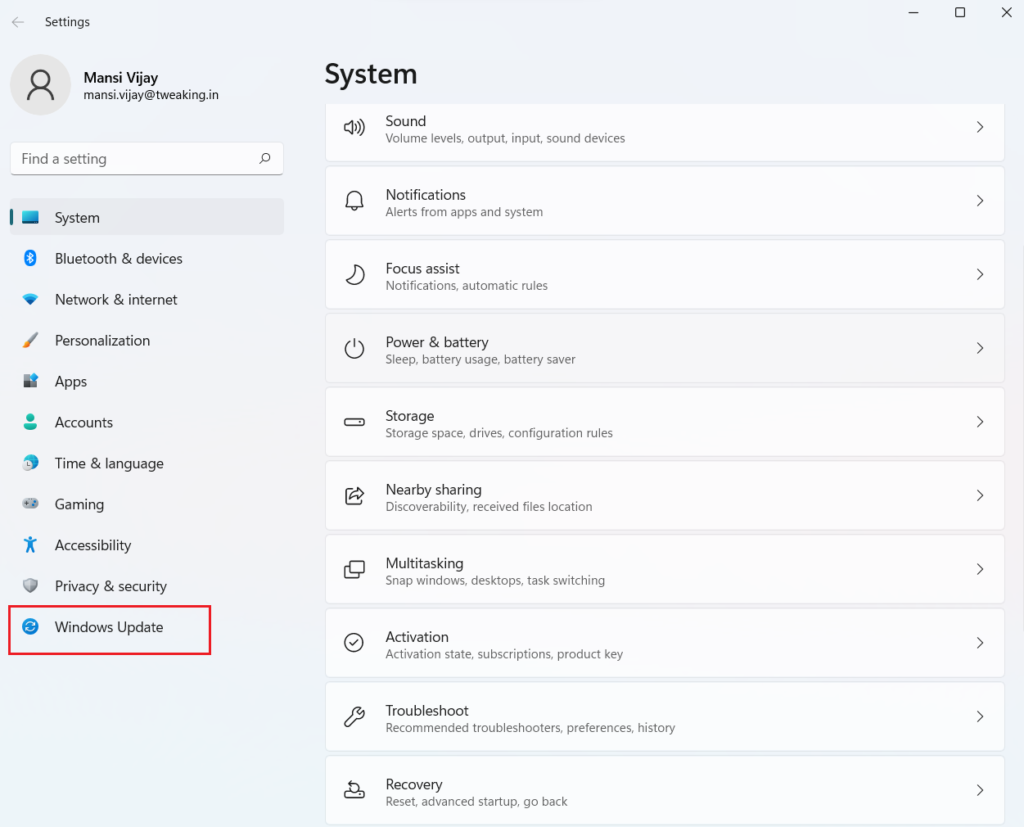
Task: Click the Activation checkmark icon
Action: coord(354,643)
